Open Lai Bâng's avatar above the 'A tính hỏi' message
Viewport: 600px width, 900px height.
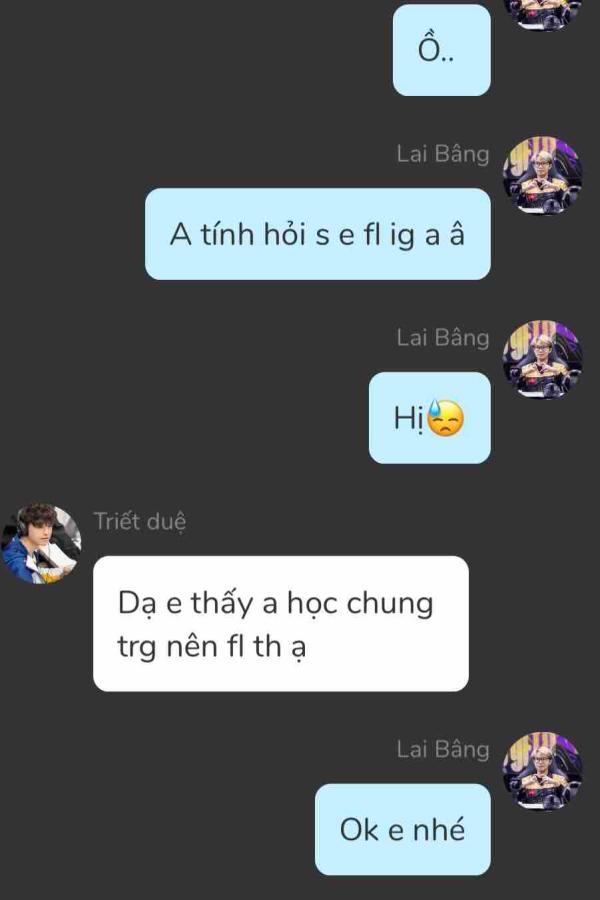coord(543,176)
